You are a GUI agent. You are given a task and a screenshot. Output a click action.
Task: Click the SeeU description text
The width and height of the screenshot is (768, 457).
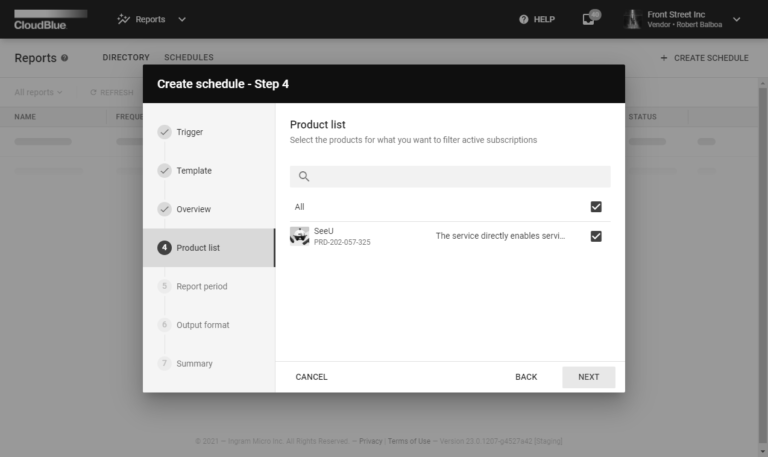pyautogui.click(x=500, y=236)
